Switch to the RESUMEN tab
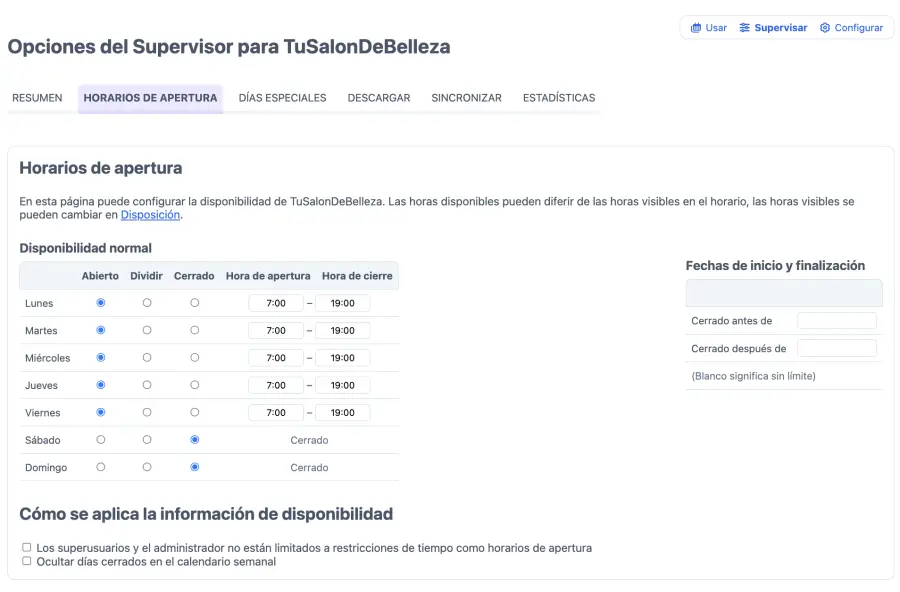This screenshot has height=592, width=900. tap(37, 98)
